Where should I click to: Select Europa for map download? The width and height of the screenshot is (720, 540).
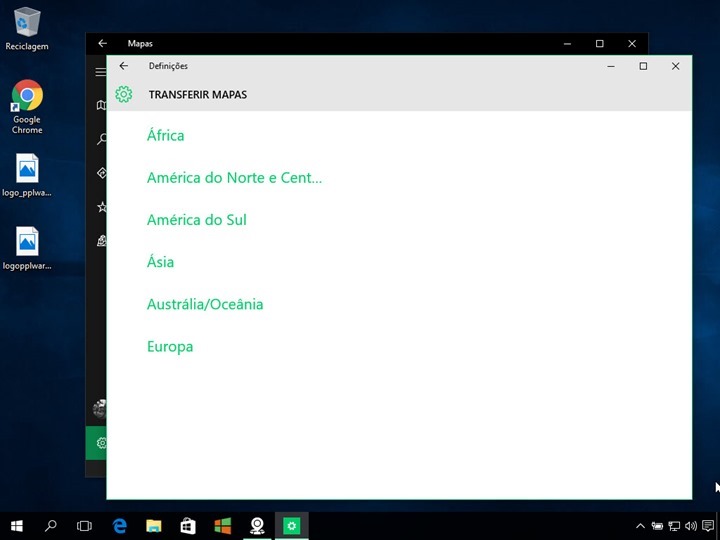pyautogui.click(x=170, y=347)
